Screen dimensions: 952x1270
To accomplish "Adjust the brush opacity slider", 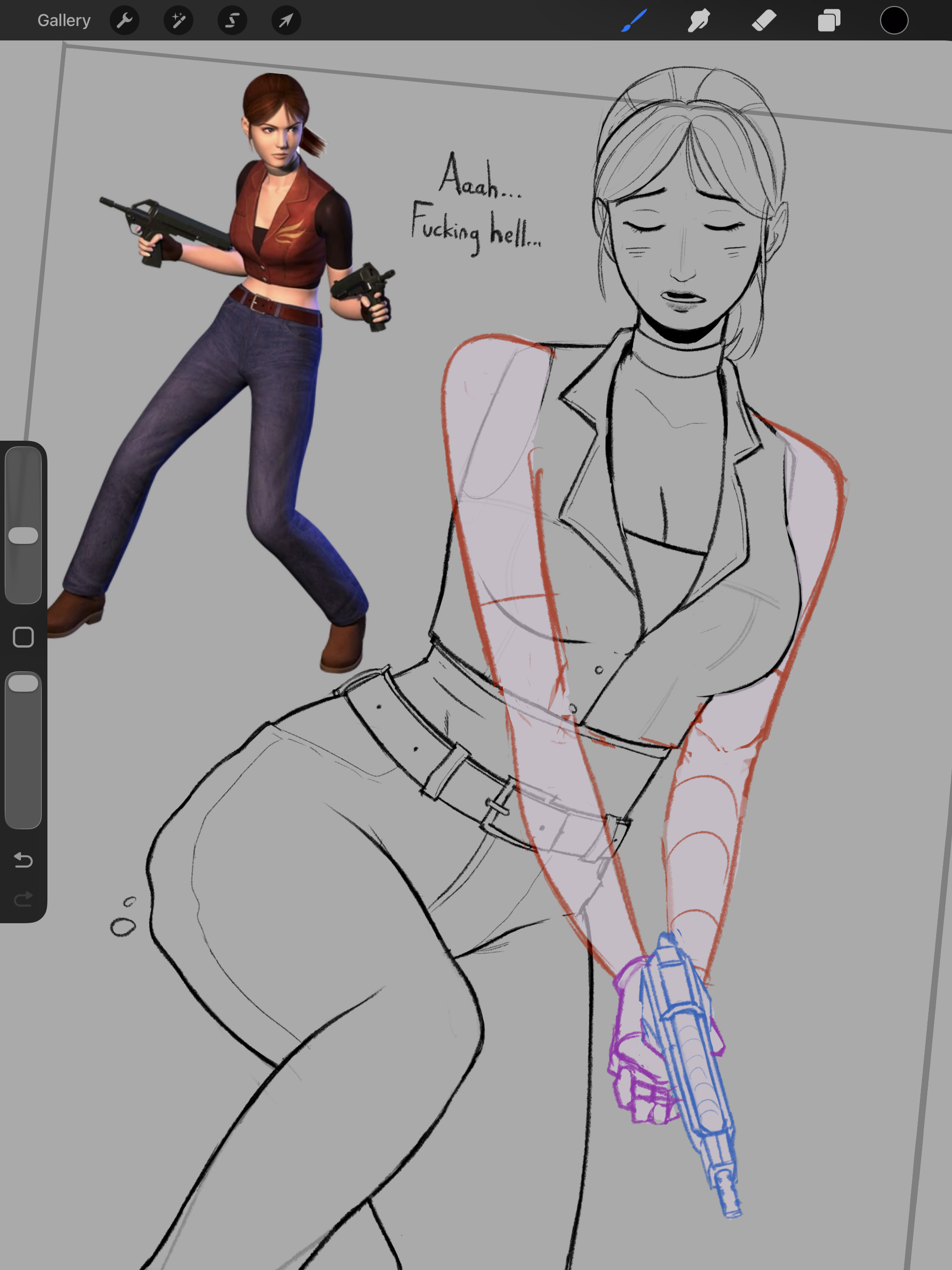I will tap(24, 750).
